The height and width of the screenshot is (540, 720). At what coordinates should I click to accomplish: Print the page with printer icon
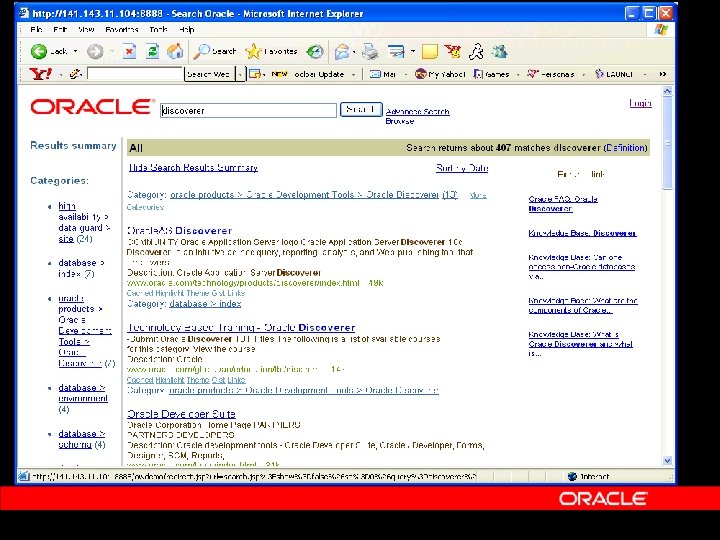coord(370,52)
